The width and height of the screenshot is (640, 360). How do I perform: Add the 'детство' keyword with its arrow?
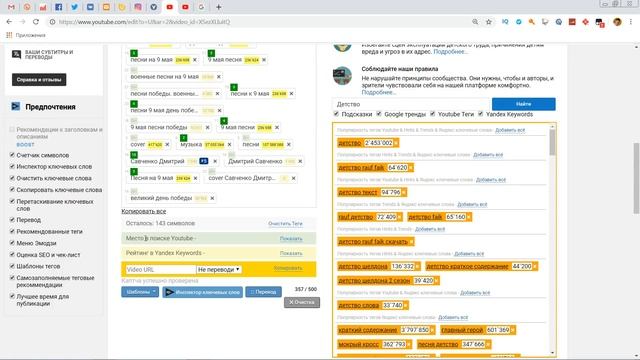[396, 143]
